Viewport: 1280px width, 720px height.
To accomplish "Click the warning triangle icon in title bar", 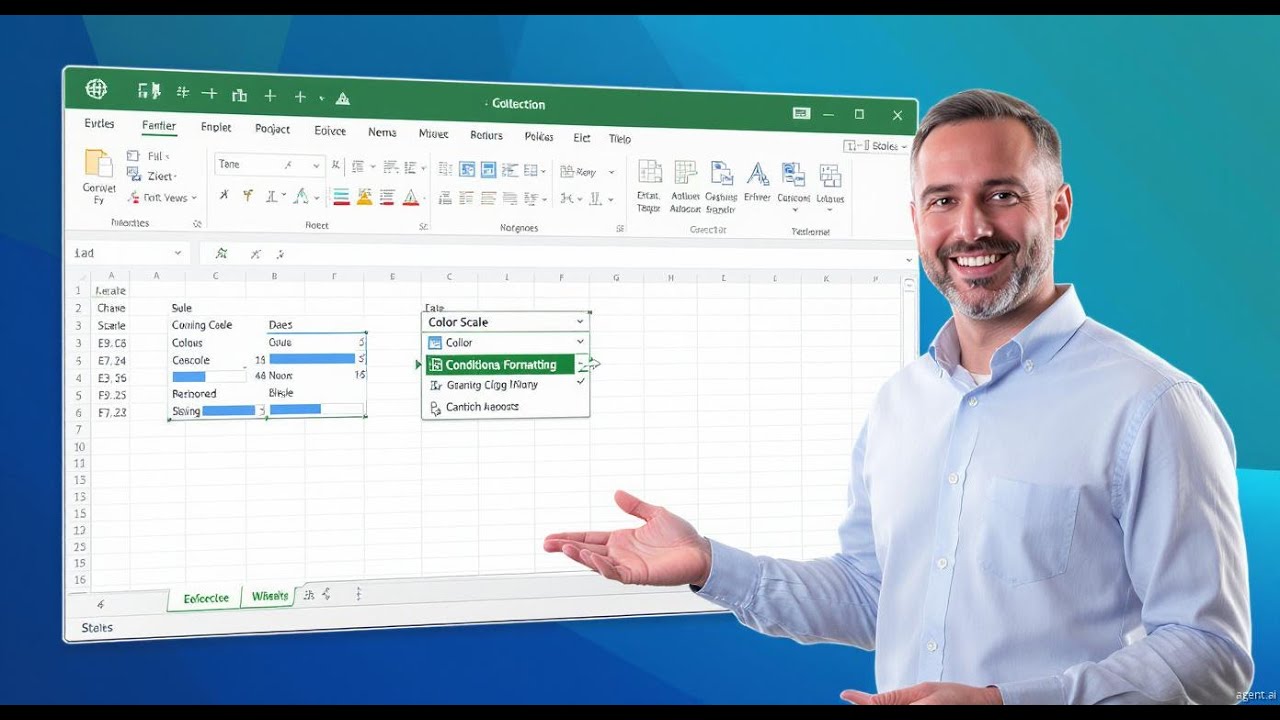I will 343,98.
